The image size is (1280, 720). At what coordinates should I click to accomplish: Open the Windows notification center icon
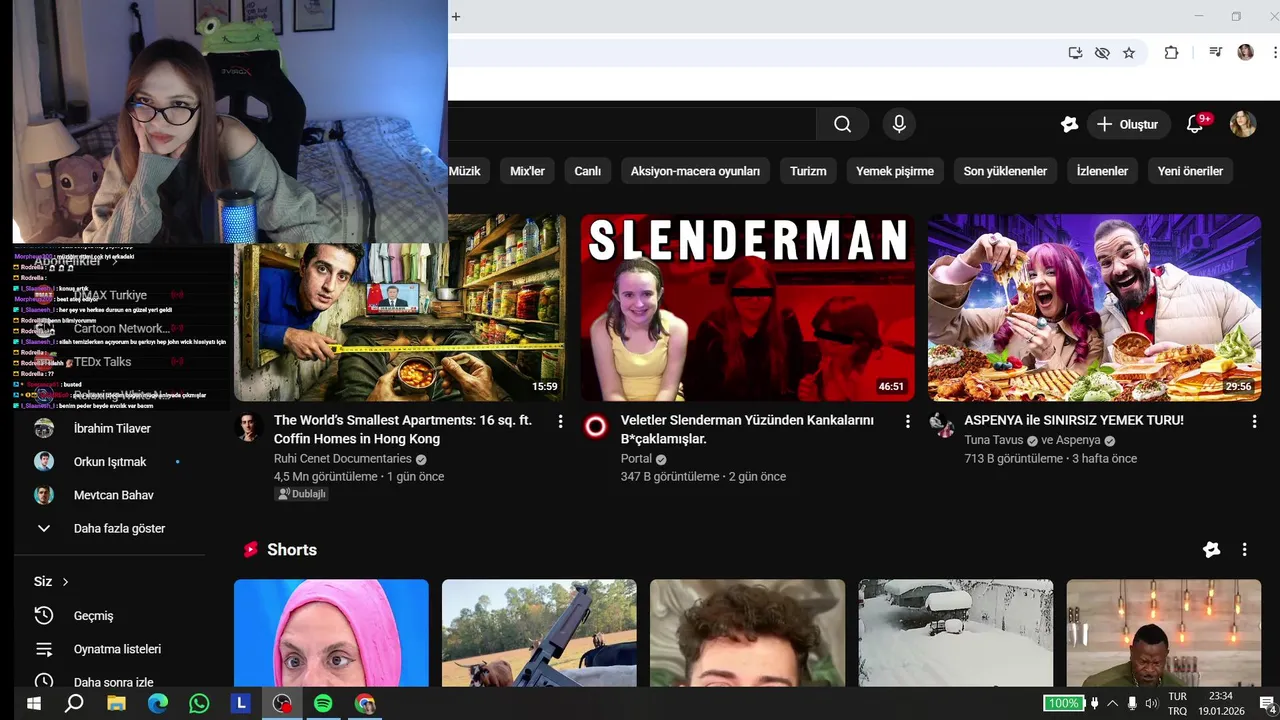1267,703
